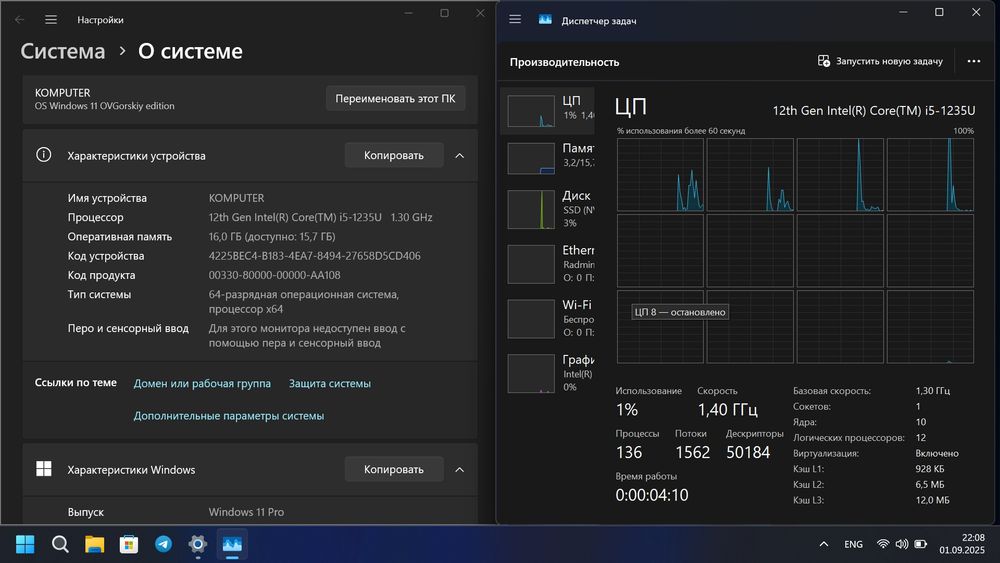Select ЦП in the performance sidebar
The width and height of the screenshot is (1000, 563).
coord(547,111)
